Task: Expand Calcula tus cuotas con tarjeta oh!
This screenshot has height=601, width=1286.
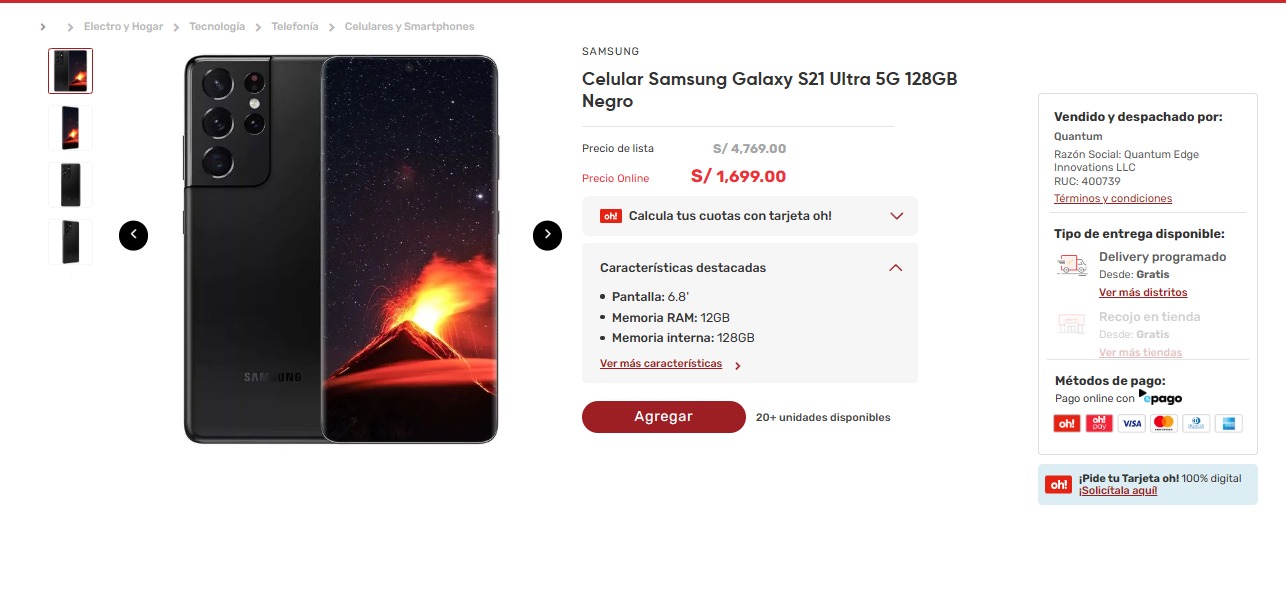Action: coord(750,216)
